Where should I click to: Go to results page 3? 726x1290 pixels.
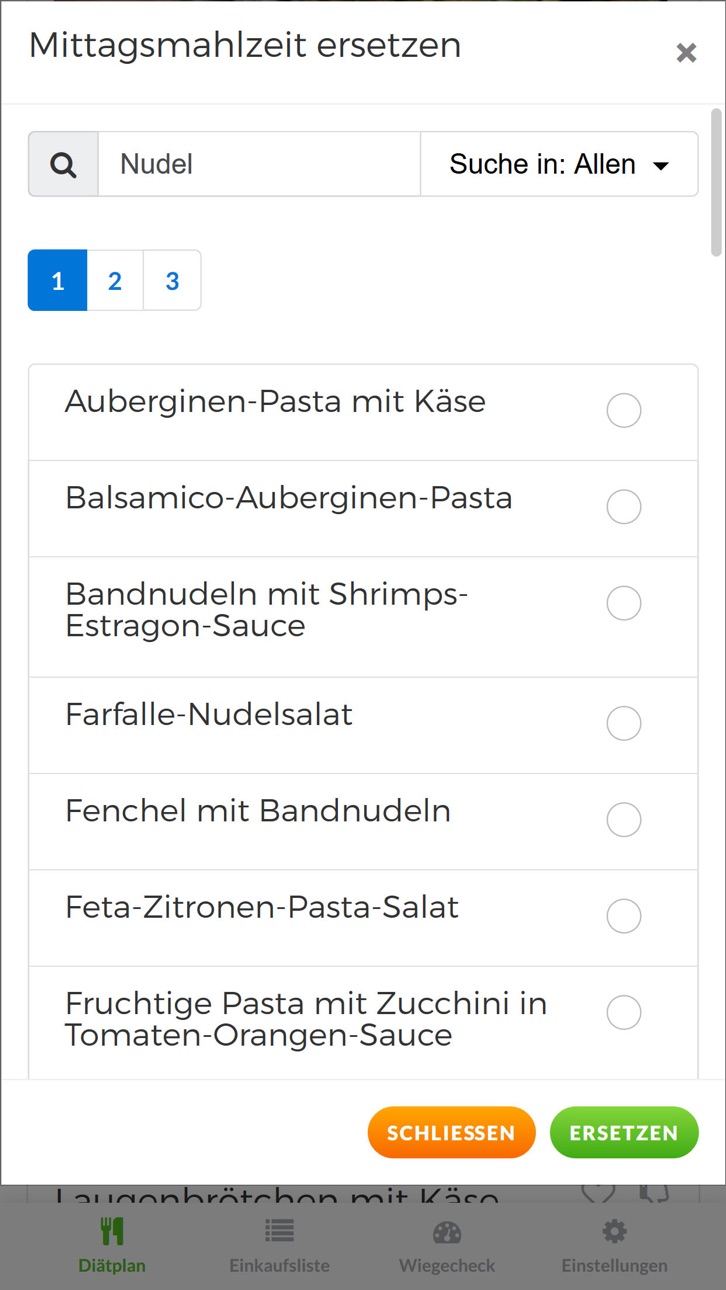172,281
